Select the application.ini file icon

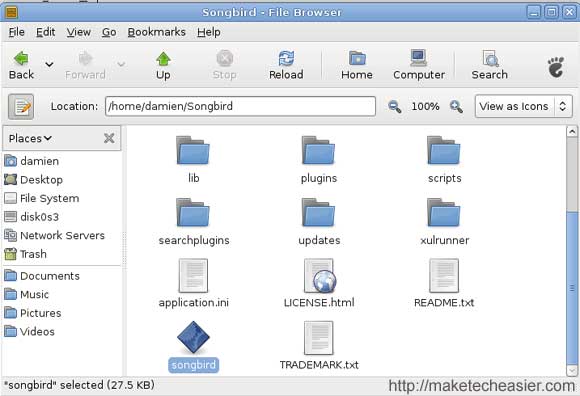[x=193, y=276]
